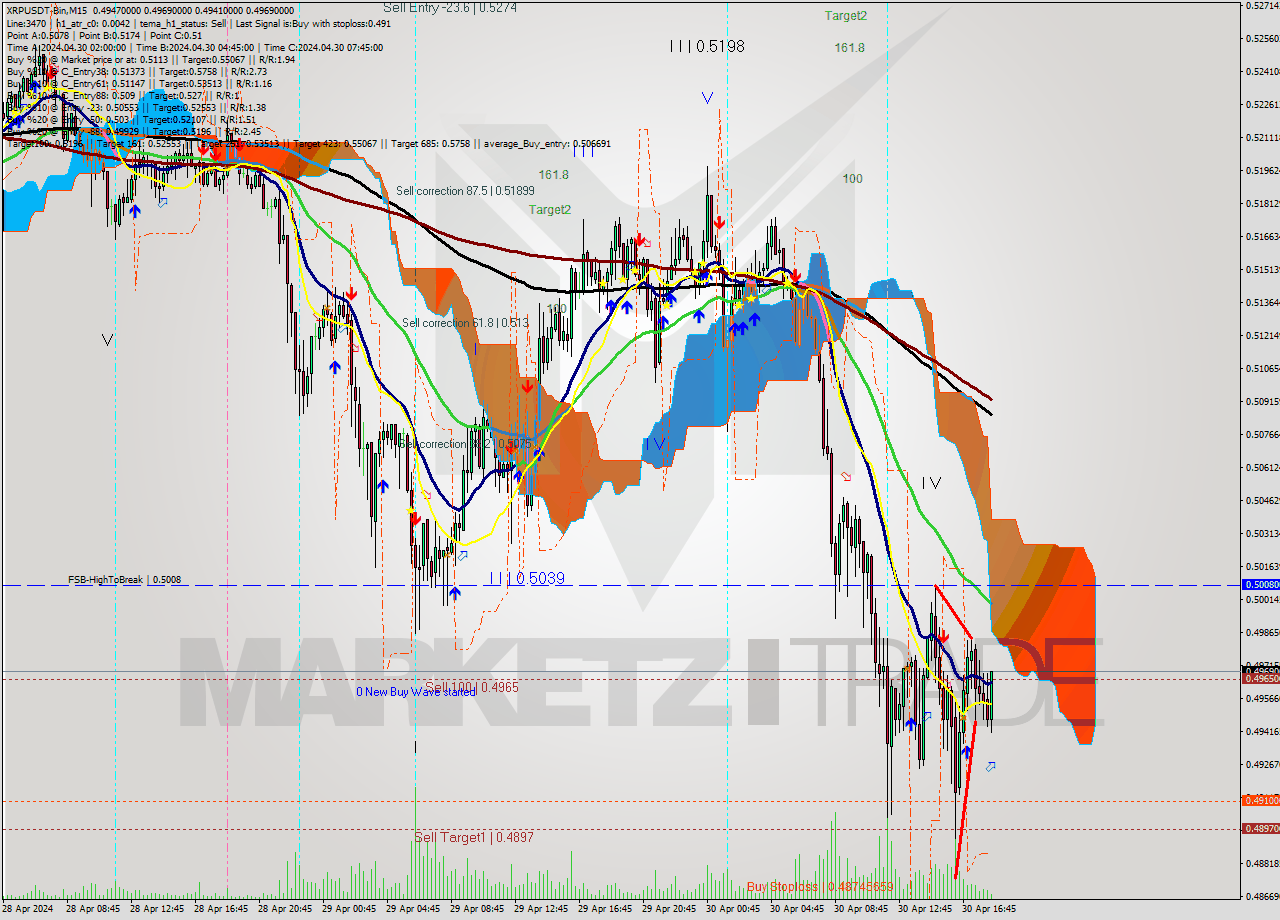Select 'Sell correction 61.8 | 0.513' label
The width and height of the screenshot is (1280, 920).
tap(465, 323)
